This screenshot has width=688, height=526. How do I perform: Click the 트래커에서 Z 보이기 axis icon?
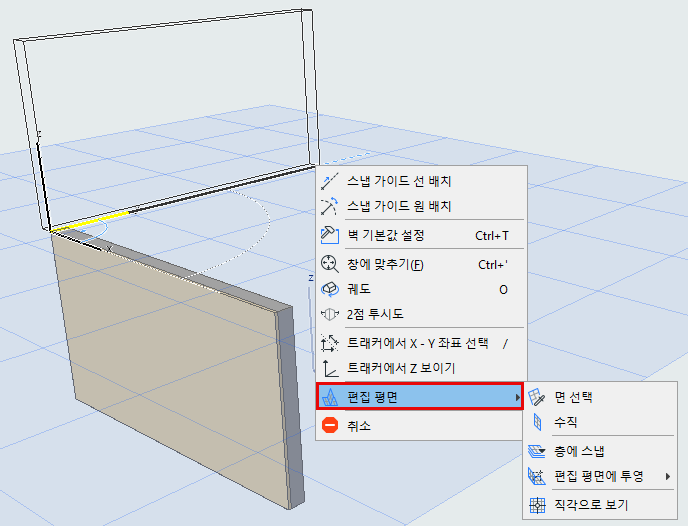coord(330,368)
